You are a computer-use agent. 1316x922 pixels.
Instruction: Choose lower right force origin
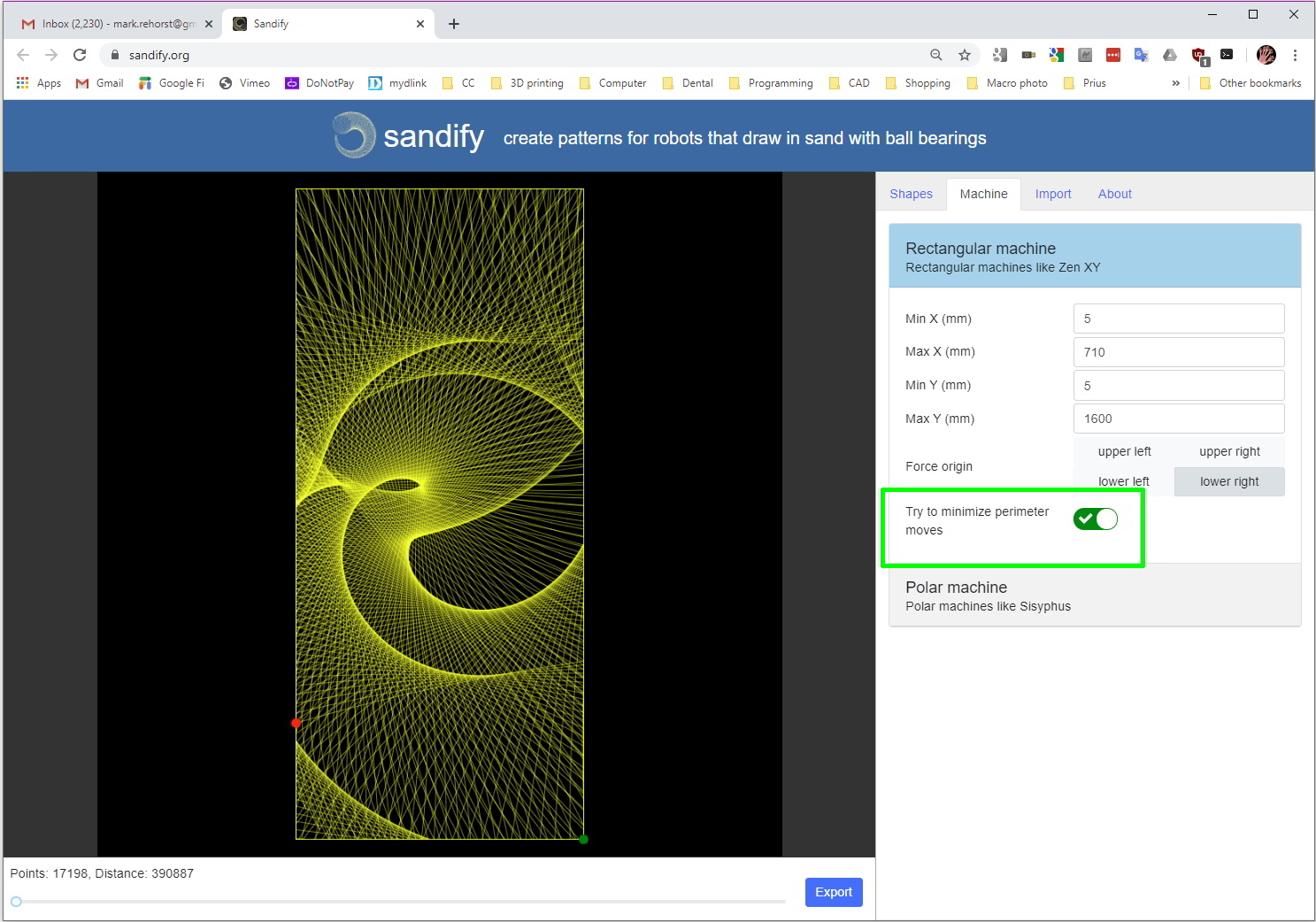[1229, 481]
